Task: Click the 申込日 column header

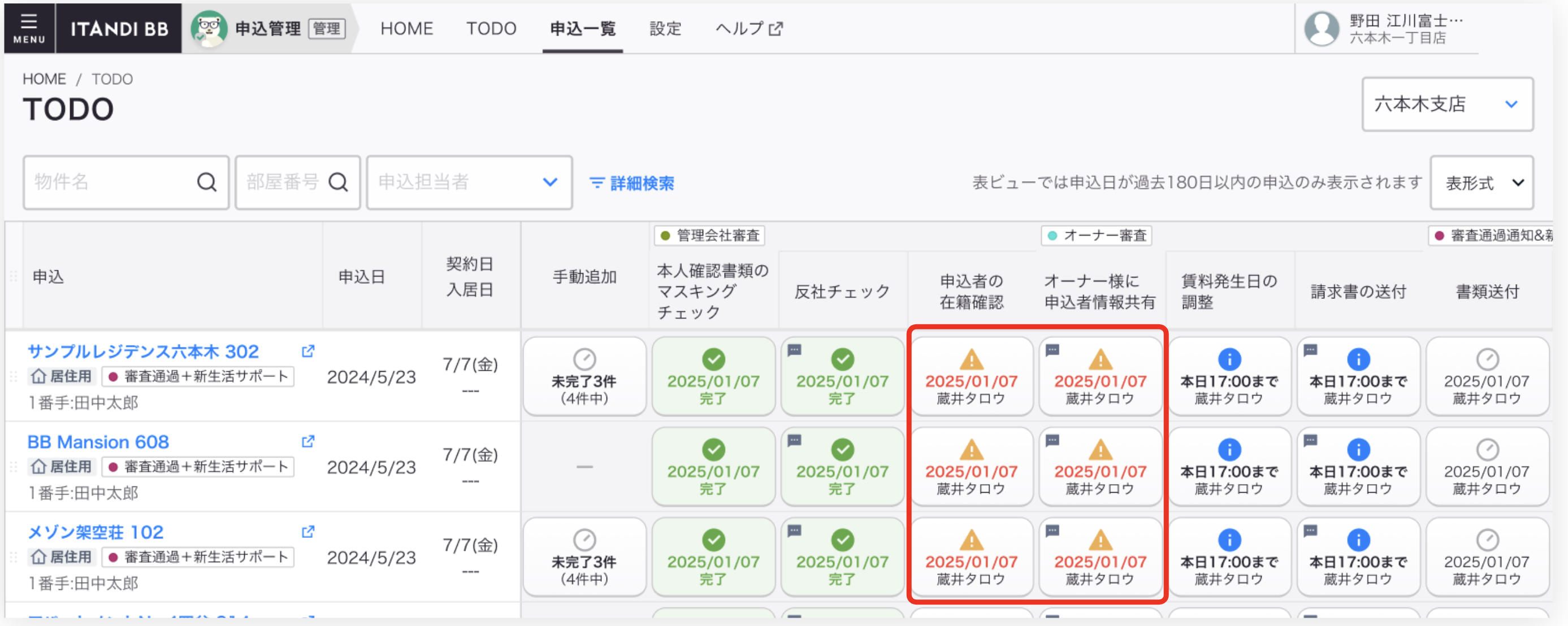Action: [x=362, y=277]
